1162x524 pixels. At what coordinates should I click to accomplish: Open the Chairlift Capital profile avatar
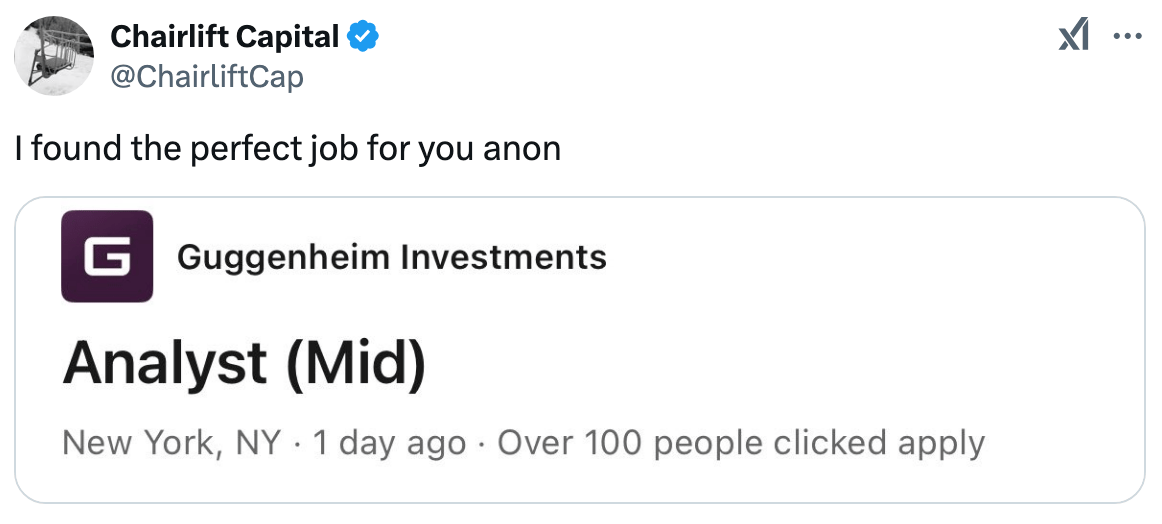(x=55, y=56)
